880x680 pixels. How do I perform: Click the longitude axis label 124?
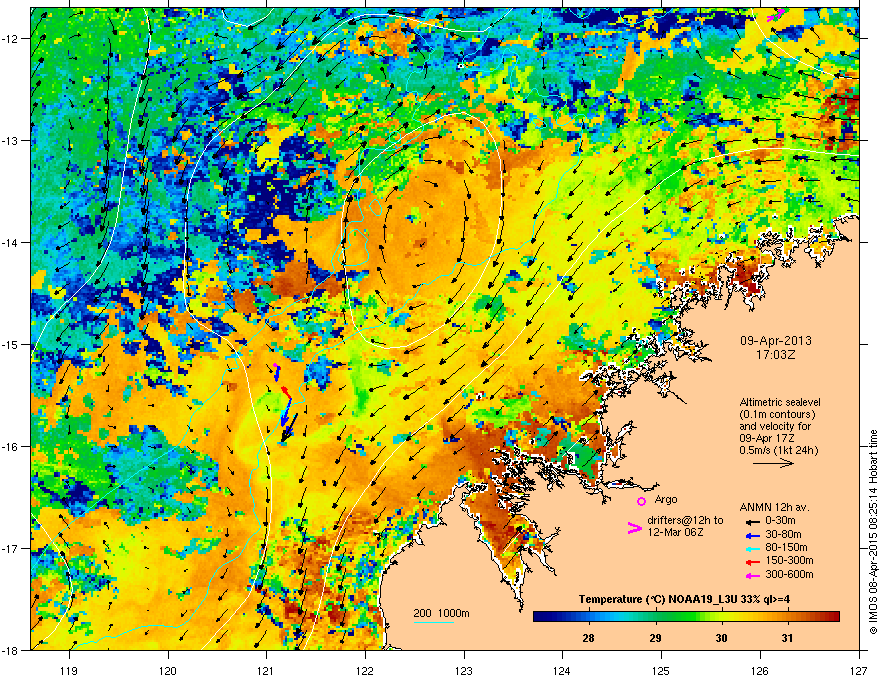coord(562,670)
